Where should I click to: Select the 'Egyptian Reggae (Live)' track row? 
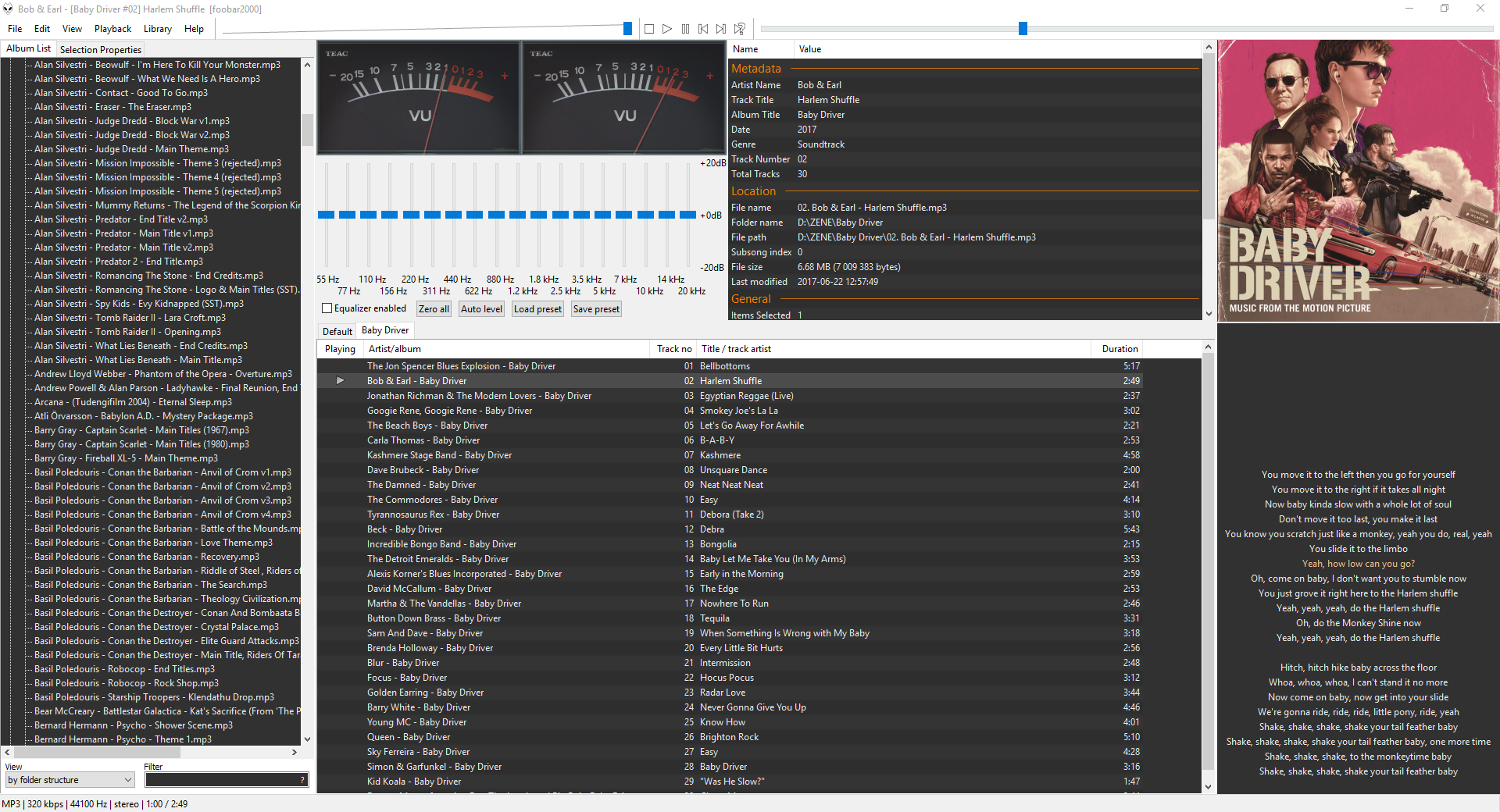(730, 396)
